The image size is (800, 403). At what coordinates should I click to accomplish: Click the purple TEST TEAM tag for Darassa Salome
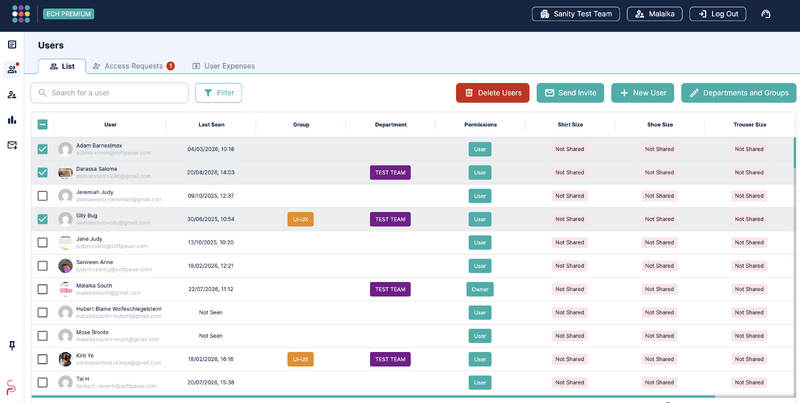pos(390,172)
